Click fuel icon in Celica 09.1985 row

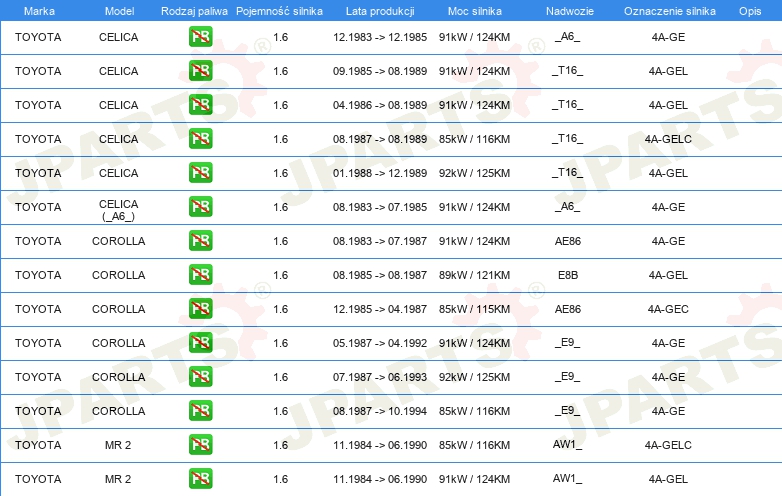(200, 71)
